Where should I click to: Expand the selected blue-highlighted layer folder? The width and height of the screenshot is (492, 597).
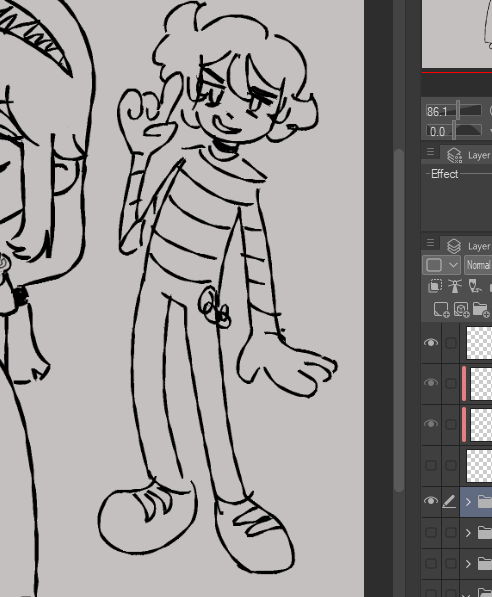click(x=468, y=502)
